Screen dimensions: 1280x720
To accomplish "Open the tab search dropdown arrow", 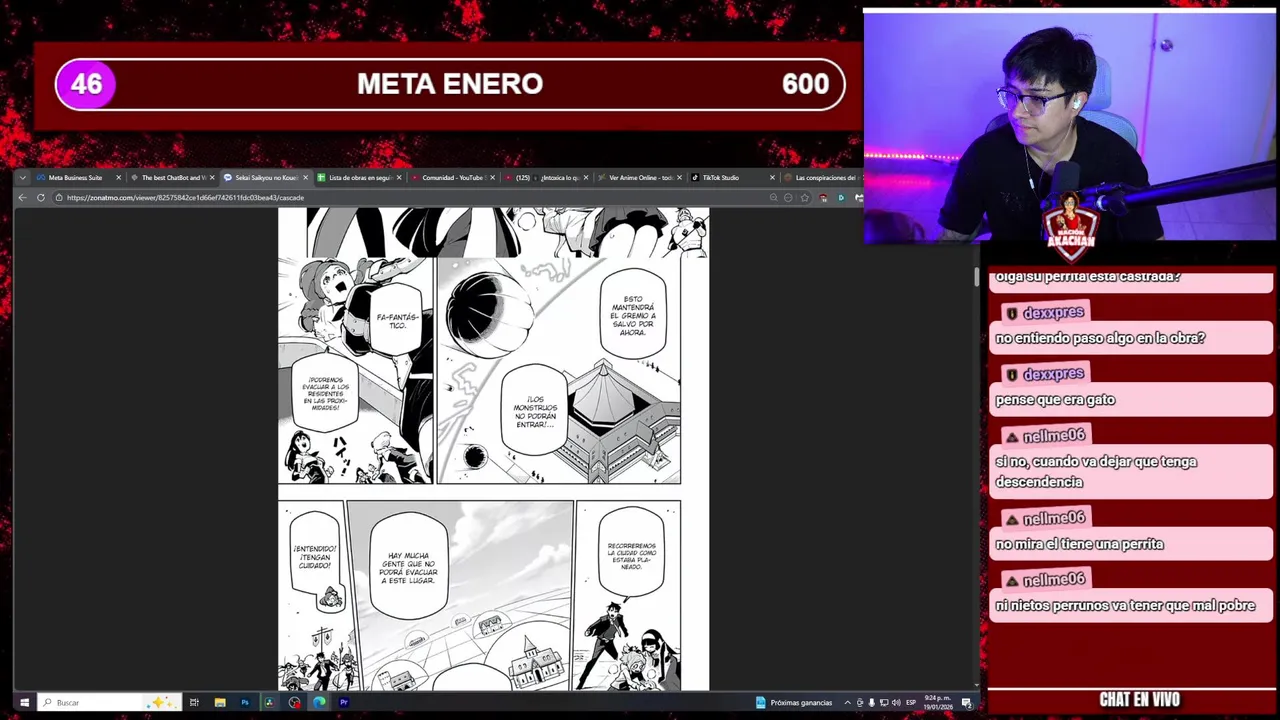I will pos(24,177).
